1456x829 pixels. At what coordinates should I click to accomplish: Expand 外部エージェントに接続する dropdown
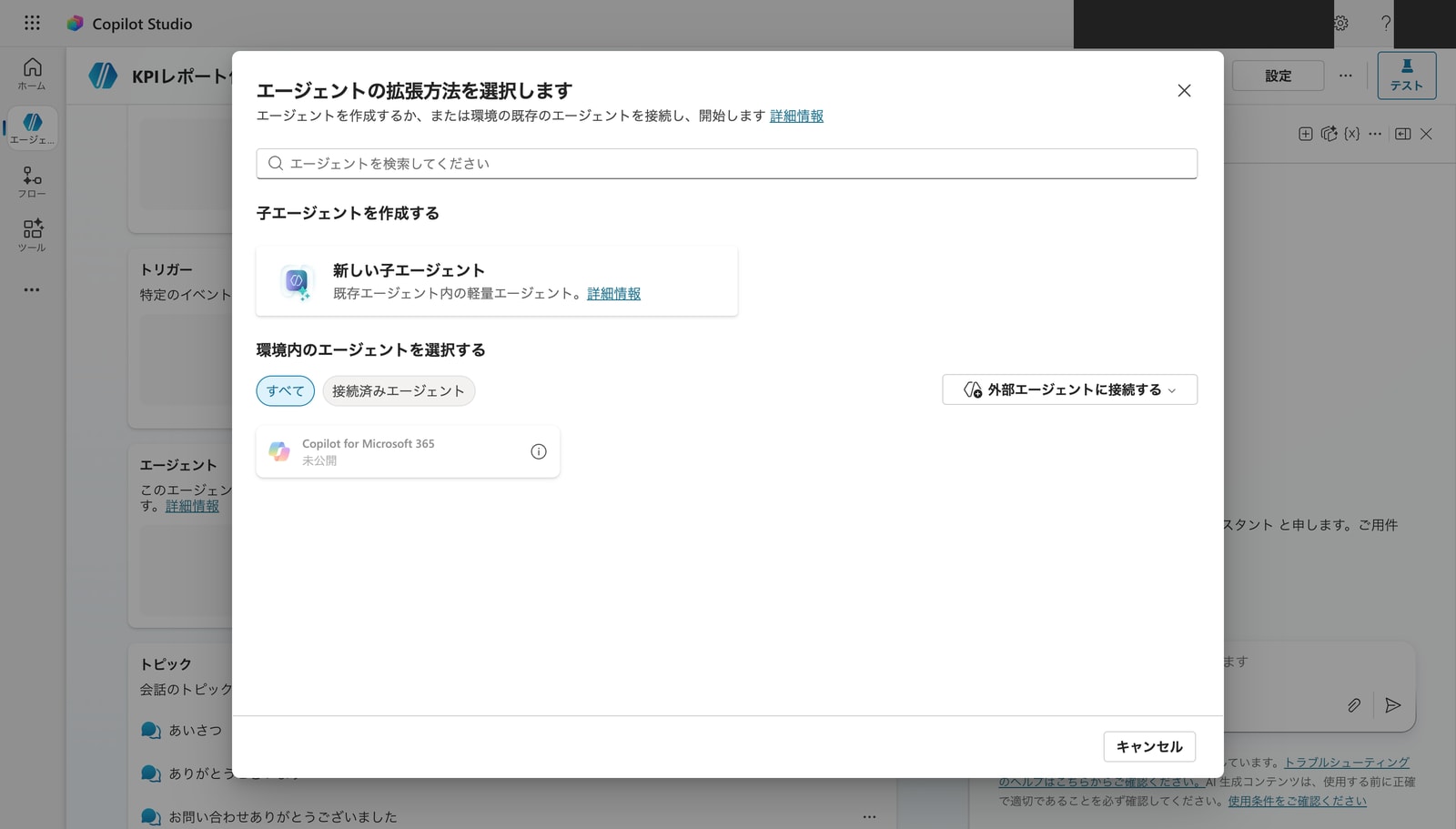point(1069,389)
